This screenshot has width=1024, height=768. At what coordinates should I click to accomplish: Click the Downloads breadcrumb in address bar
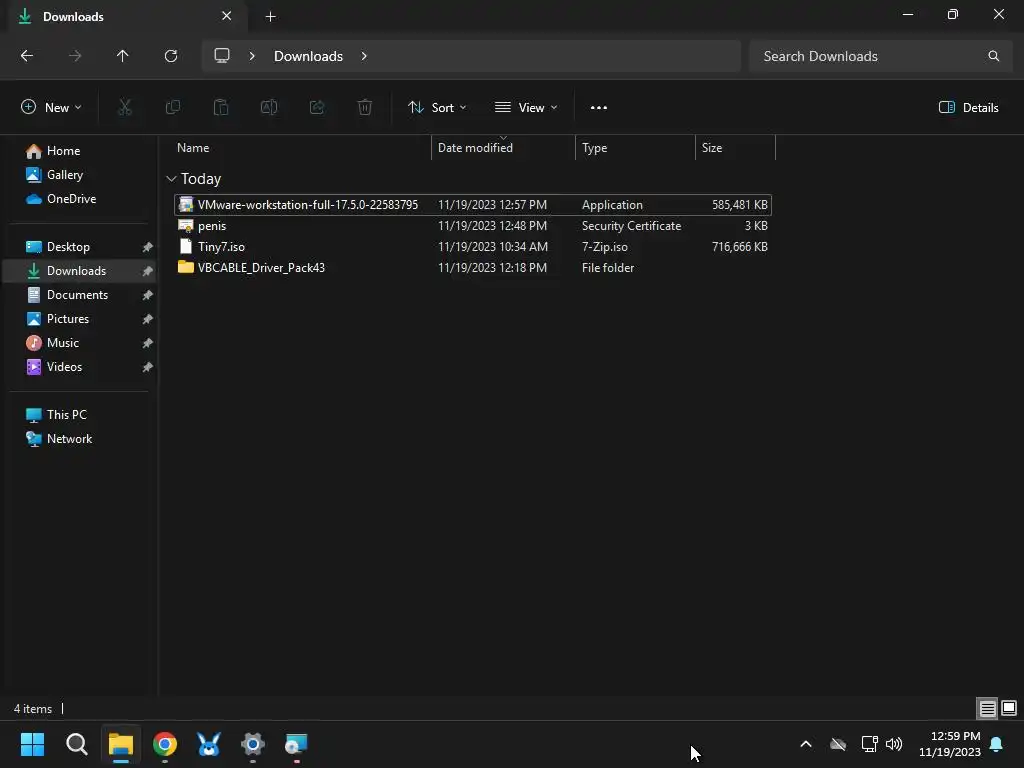pyautogui.click(x=308, y=56)
